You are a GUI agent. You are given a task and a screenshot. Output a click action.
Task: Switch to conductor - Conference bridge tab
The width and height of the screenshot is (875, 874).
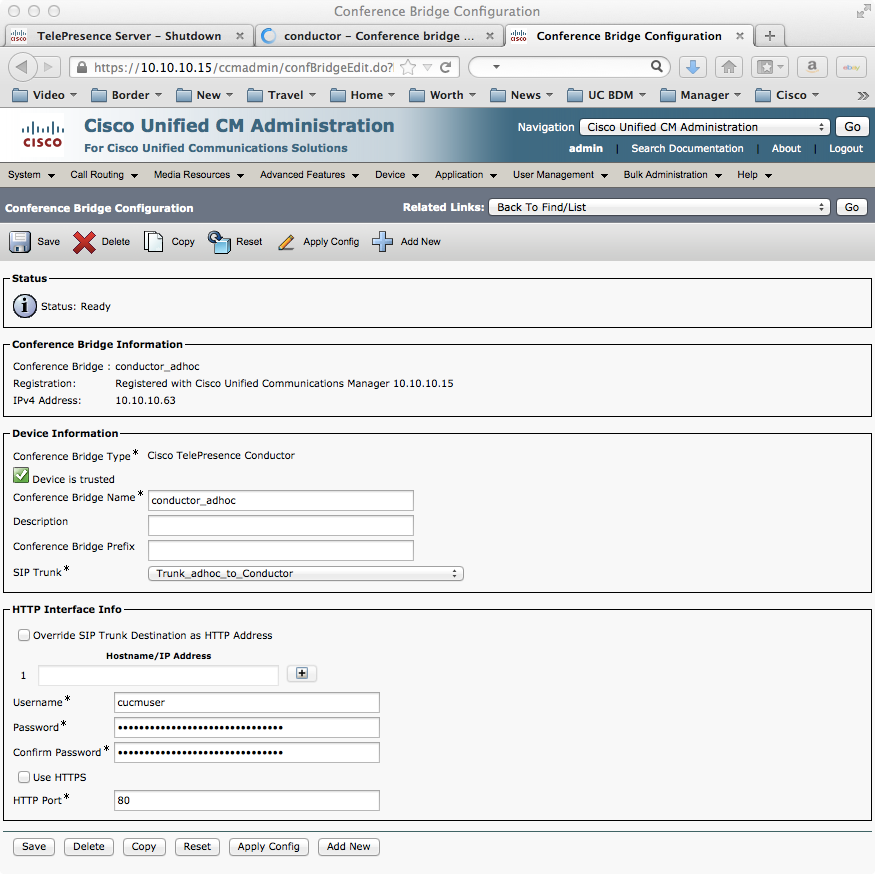point(379,36)
